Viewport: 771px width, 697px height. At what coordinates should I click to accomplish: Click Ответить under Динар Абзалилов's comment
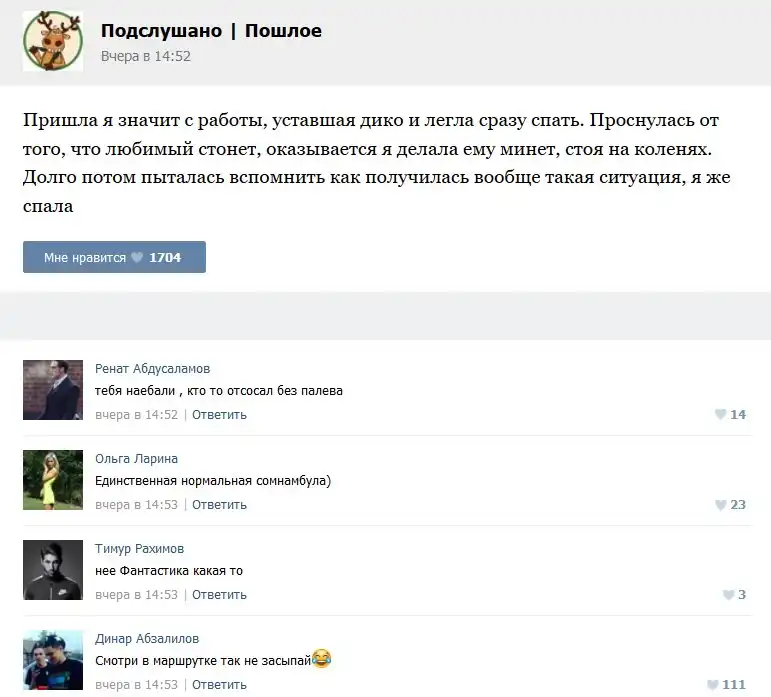pyautogui.click(x=219, y=685)
